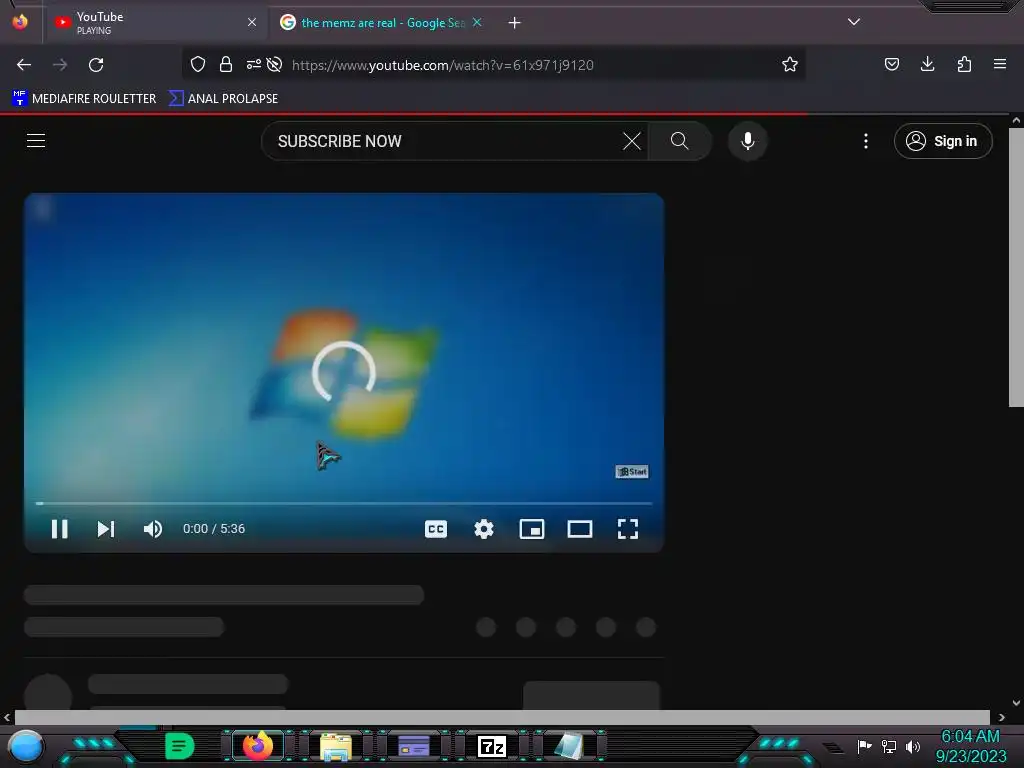The width and height of the screenshot is (1024, 768).
Task: Open YouTube hamburger guide menu
Action: pos(36,140)
